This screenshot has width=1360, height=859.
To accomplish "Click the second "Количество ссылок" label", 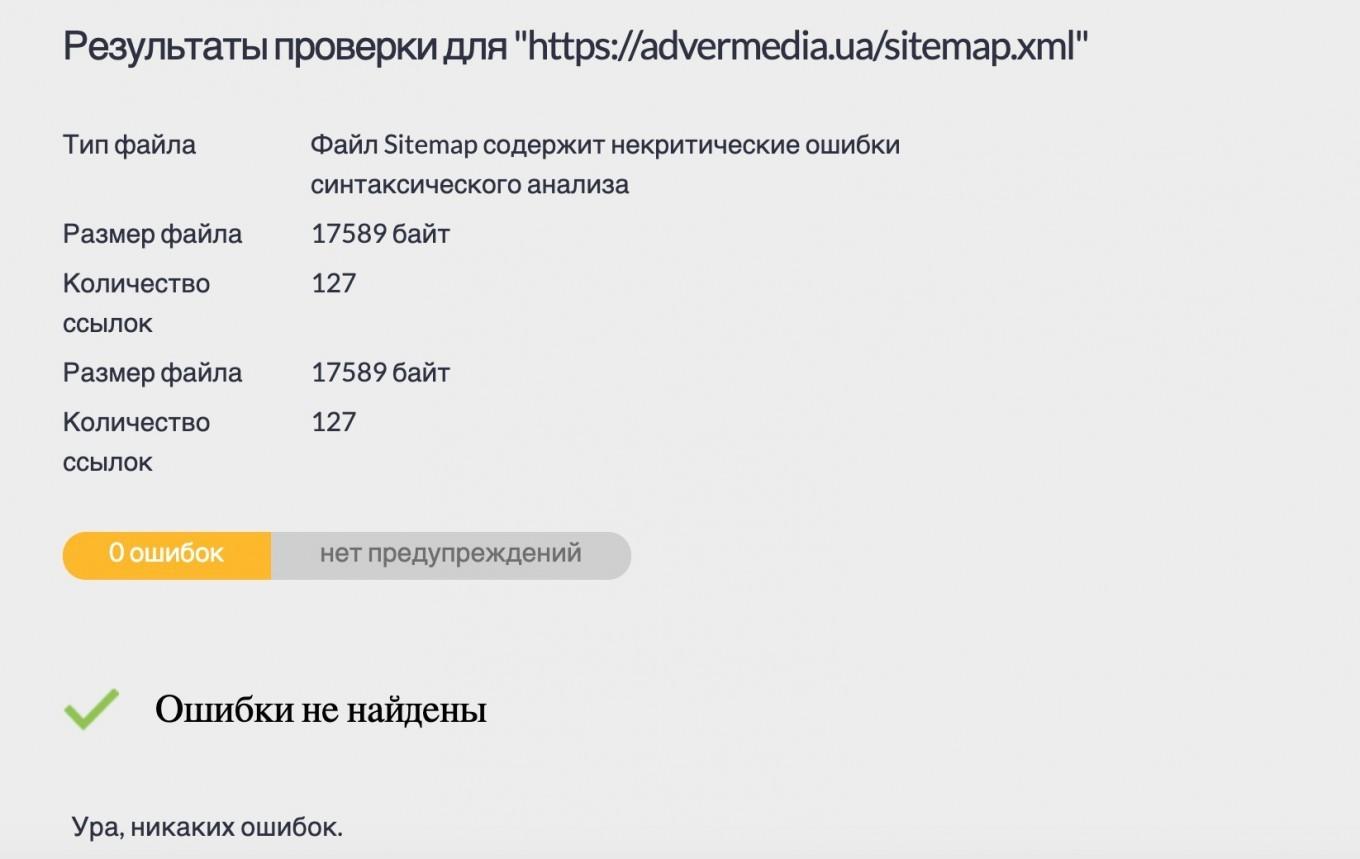I will pyautogui.click(x=136, y=442).
